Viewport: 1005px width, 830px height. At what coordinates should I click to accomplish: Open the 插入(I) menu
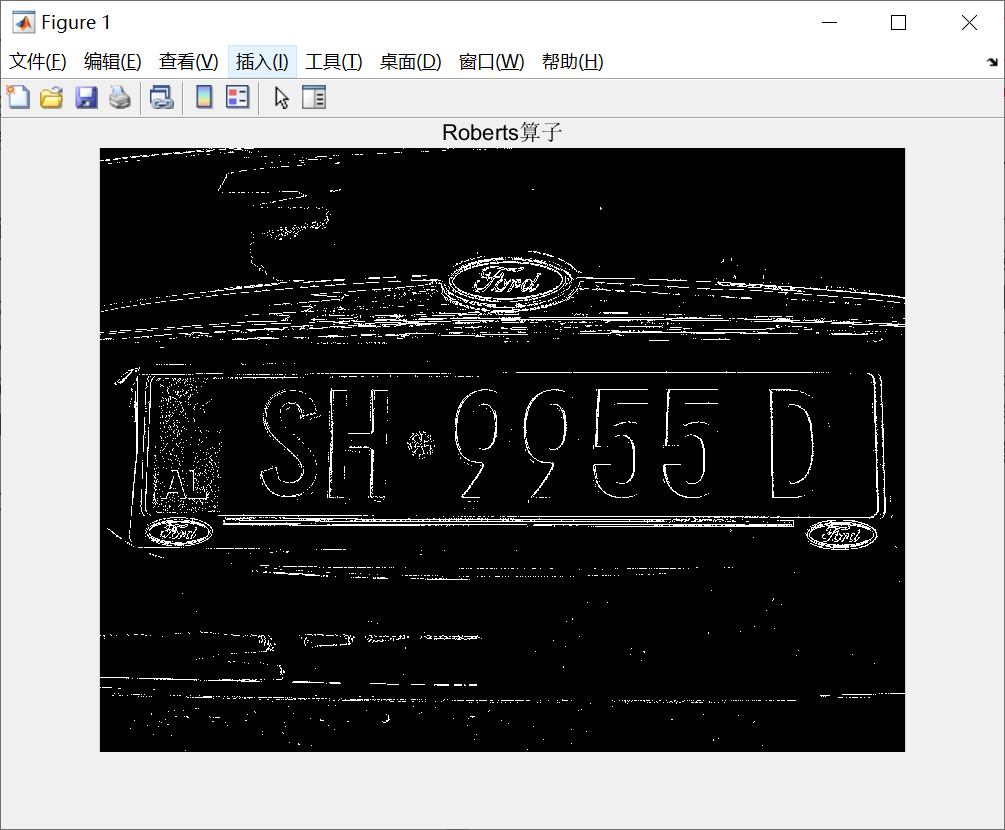[x=262, y=62]
